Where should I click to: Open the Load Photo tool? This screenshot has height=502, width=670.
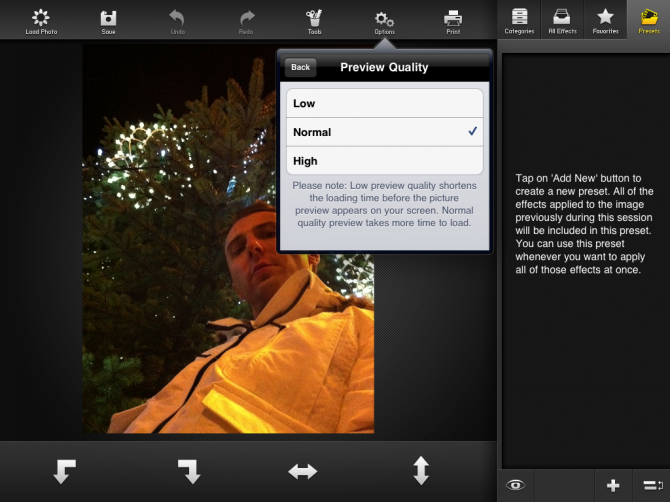coord(41,20)
